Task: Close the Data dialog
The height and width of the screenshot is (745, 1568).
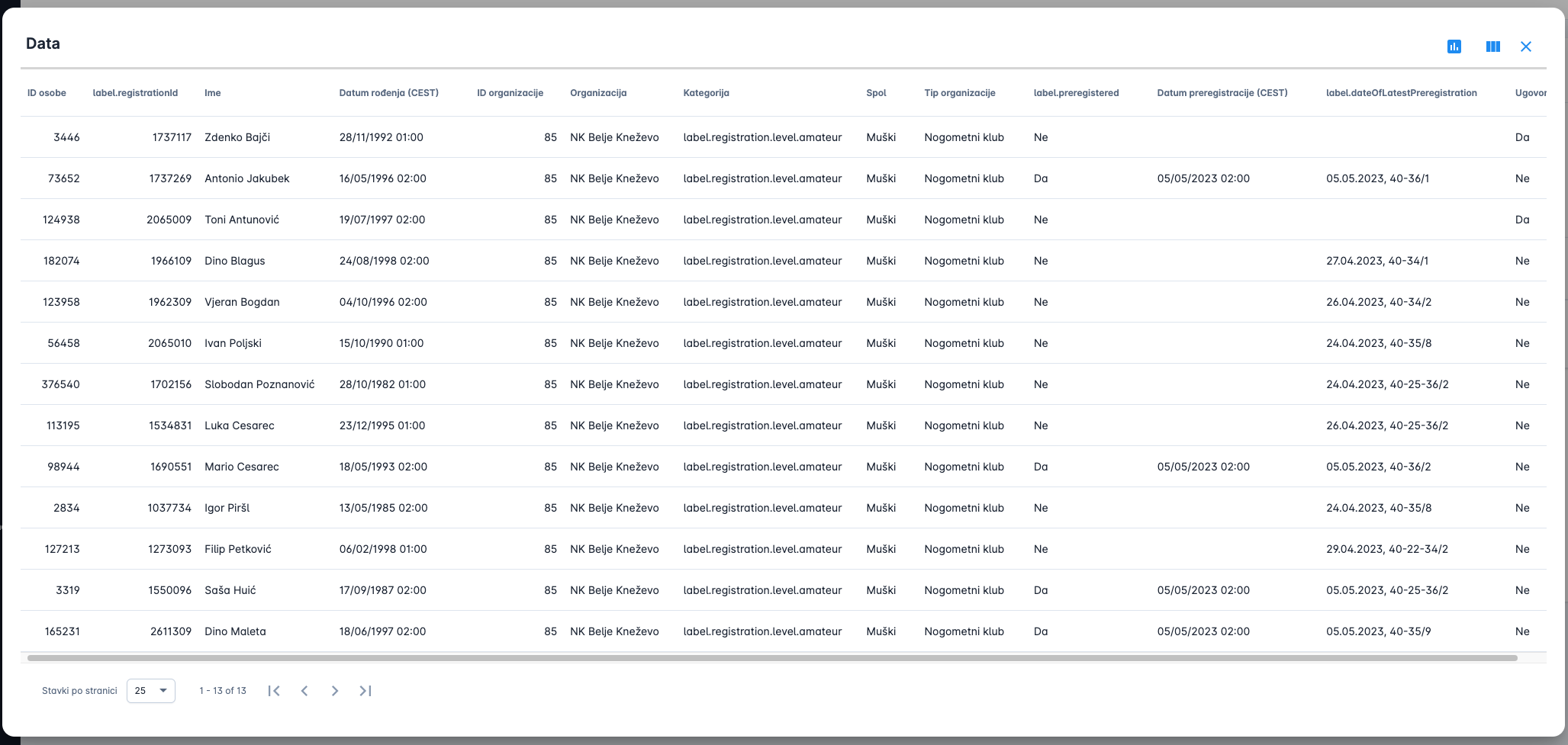Action: pyautogui.click(x=1525, y=47)
